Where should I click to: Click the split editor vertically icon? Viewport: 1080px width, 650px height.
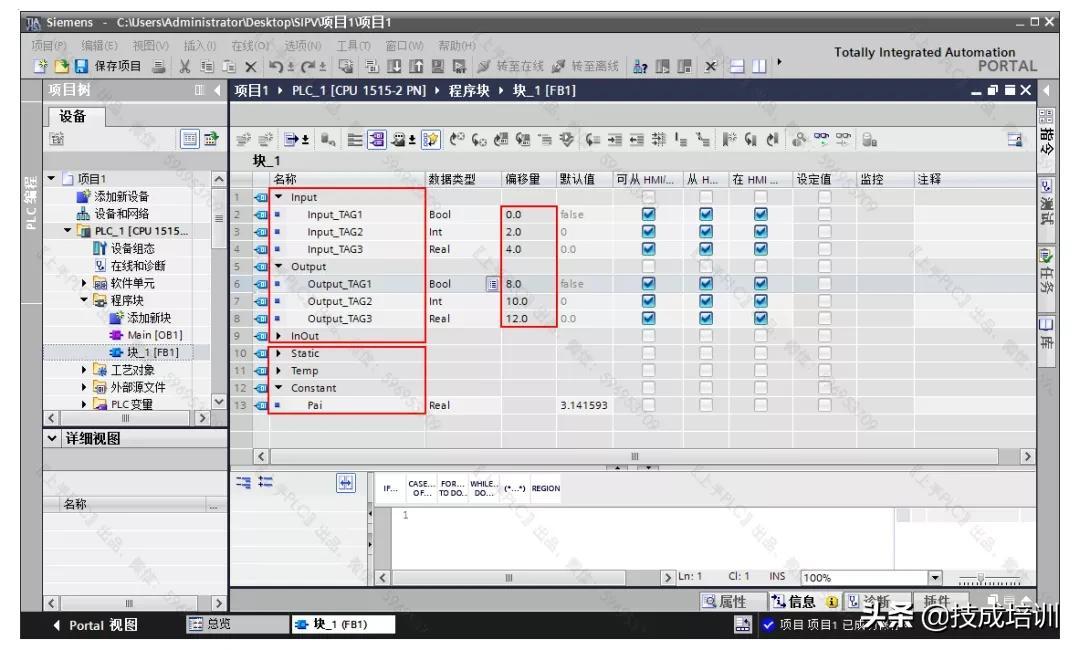click(x=758, y=66)
